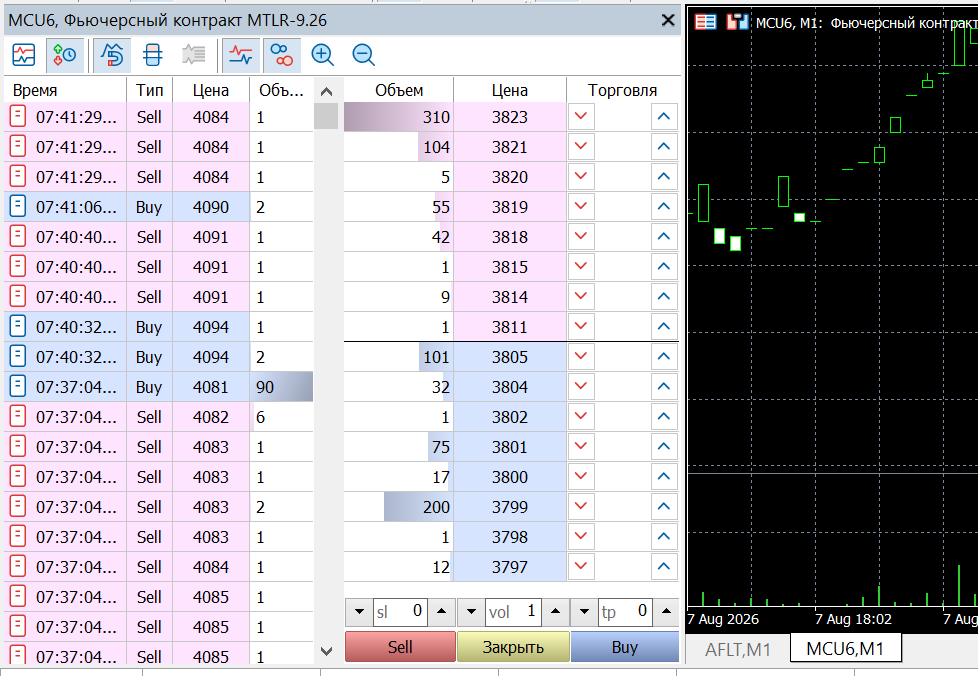
Task: Click red down arrow at price 3819
Action: pyautogui.click(x=581, y=206)
